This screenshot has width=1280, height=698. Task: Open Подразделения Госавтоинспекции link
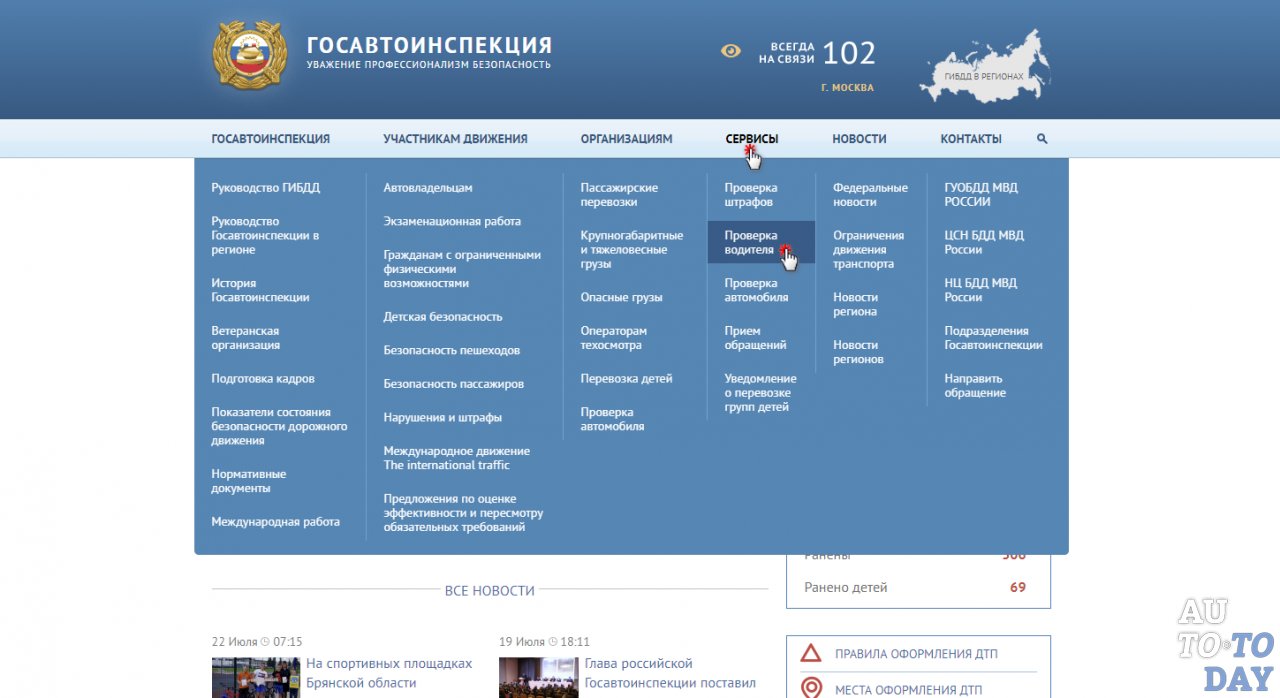pos(994,338)
